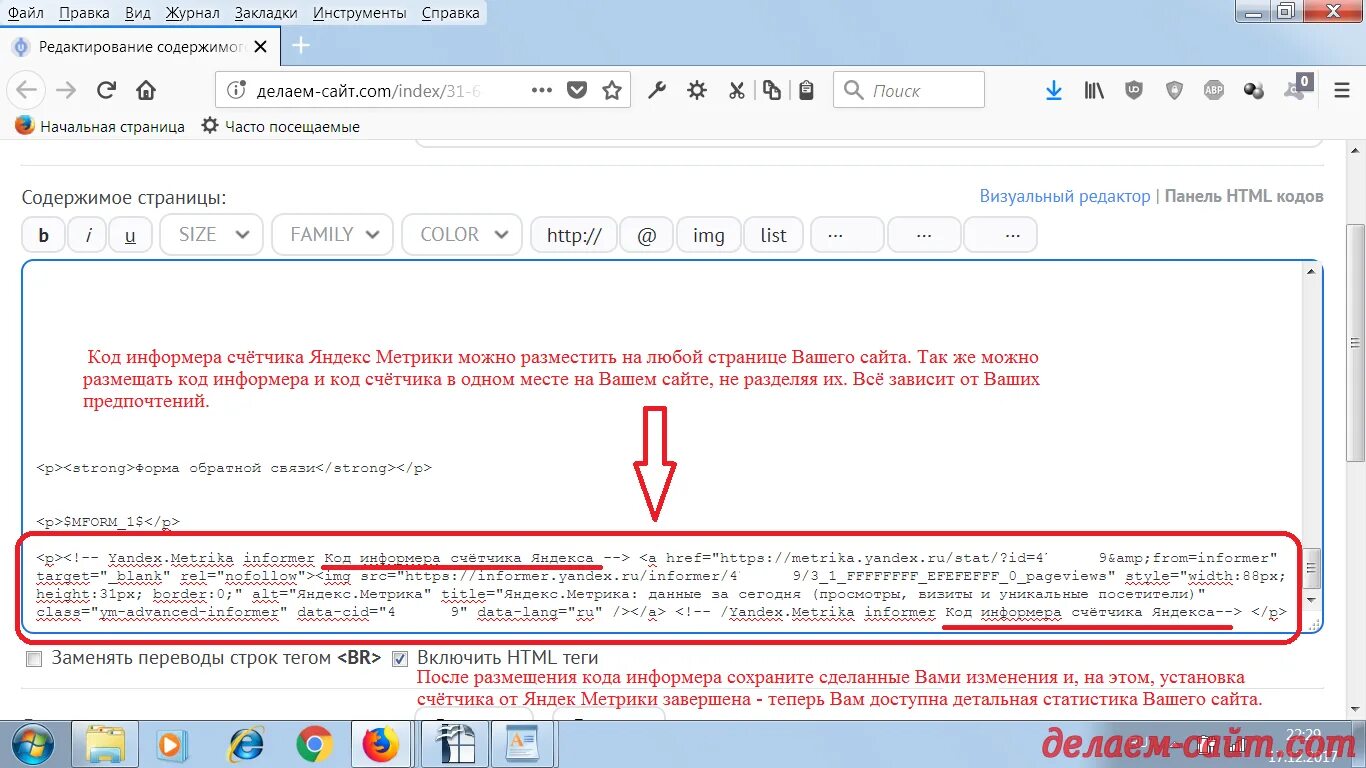Open Adblock Plus extension menu

[x=1213, y=91]
